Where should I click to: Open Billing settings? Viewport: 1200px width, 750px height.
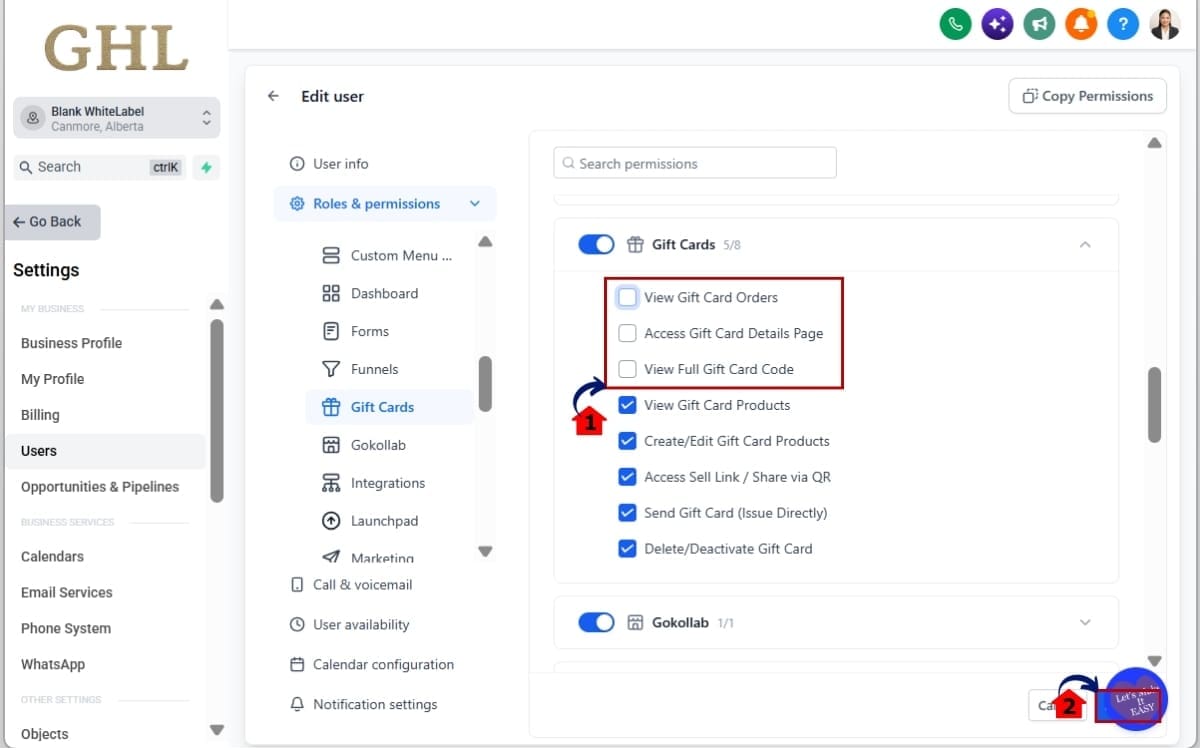click(x=40, y=415)
